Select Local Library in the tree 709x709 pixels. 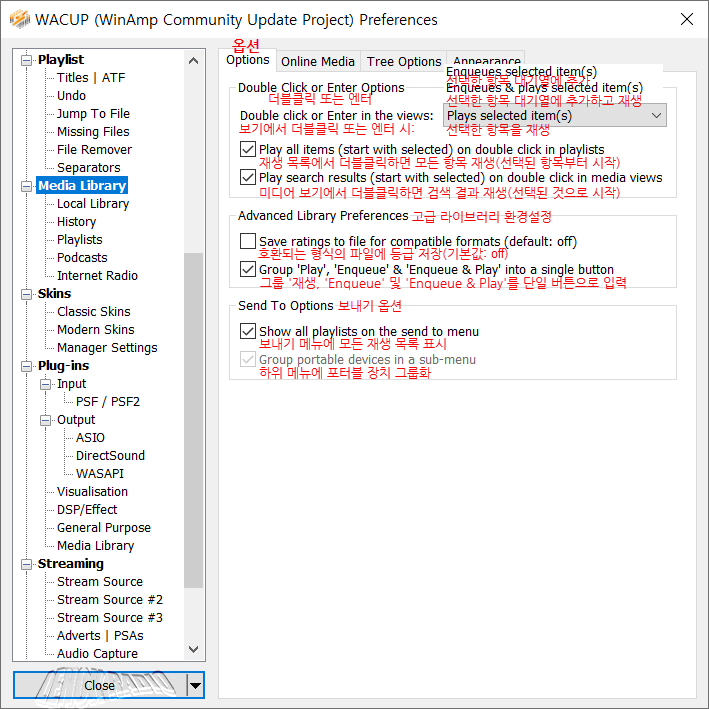(93, 204)
